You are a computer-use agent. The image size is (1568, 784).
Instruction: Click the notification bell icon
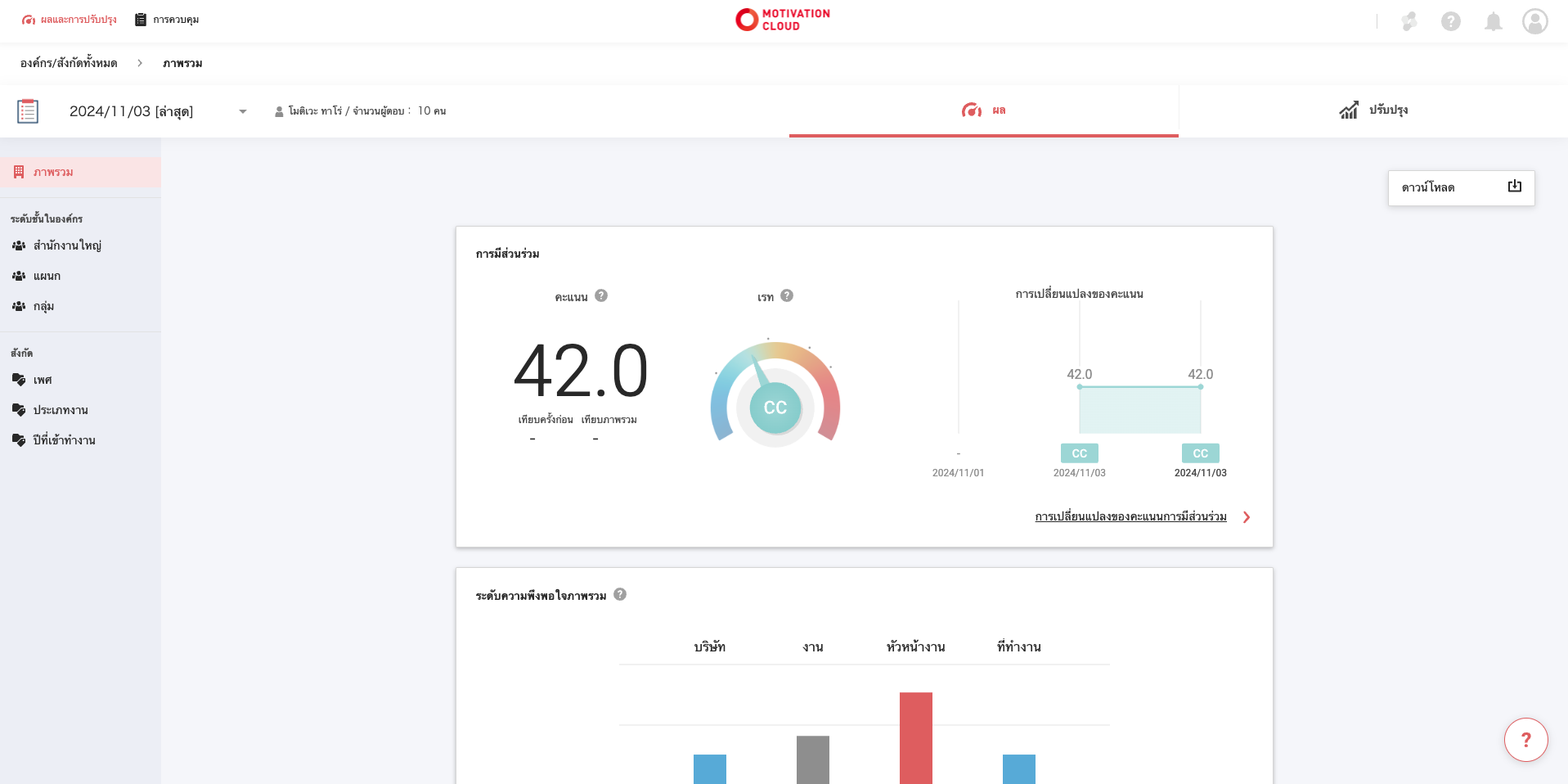(1493, 21)
